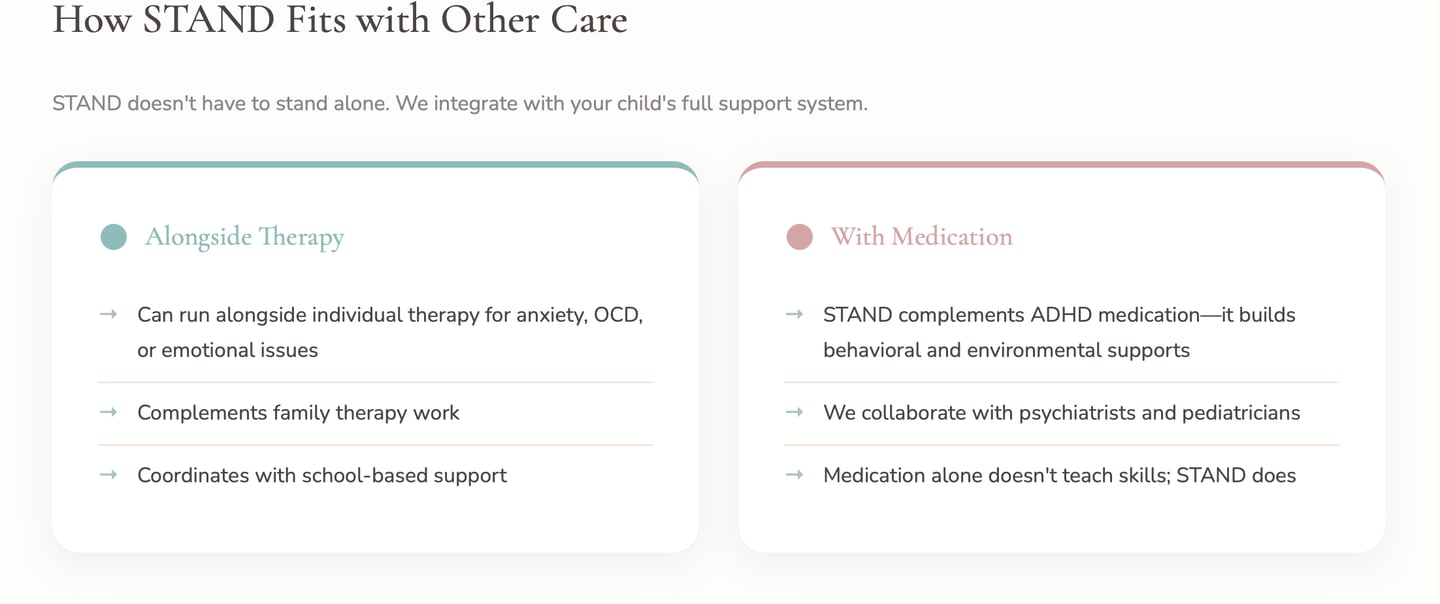Click the Alongside Therapy card heading

(x=244, y=237)
